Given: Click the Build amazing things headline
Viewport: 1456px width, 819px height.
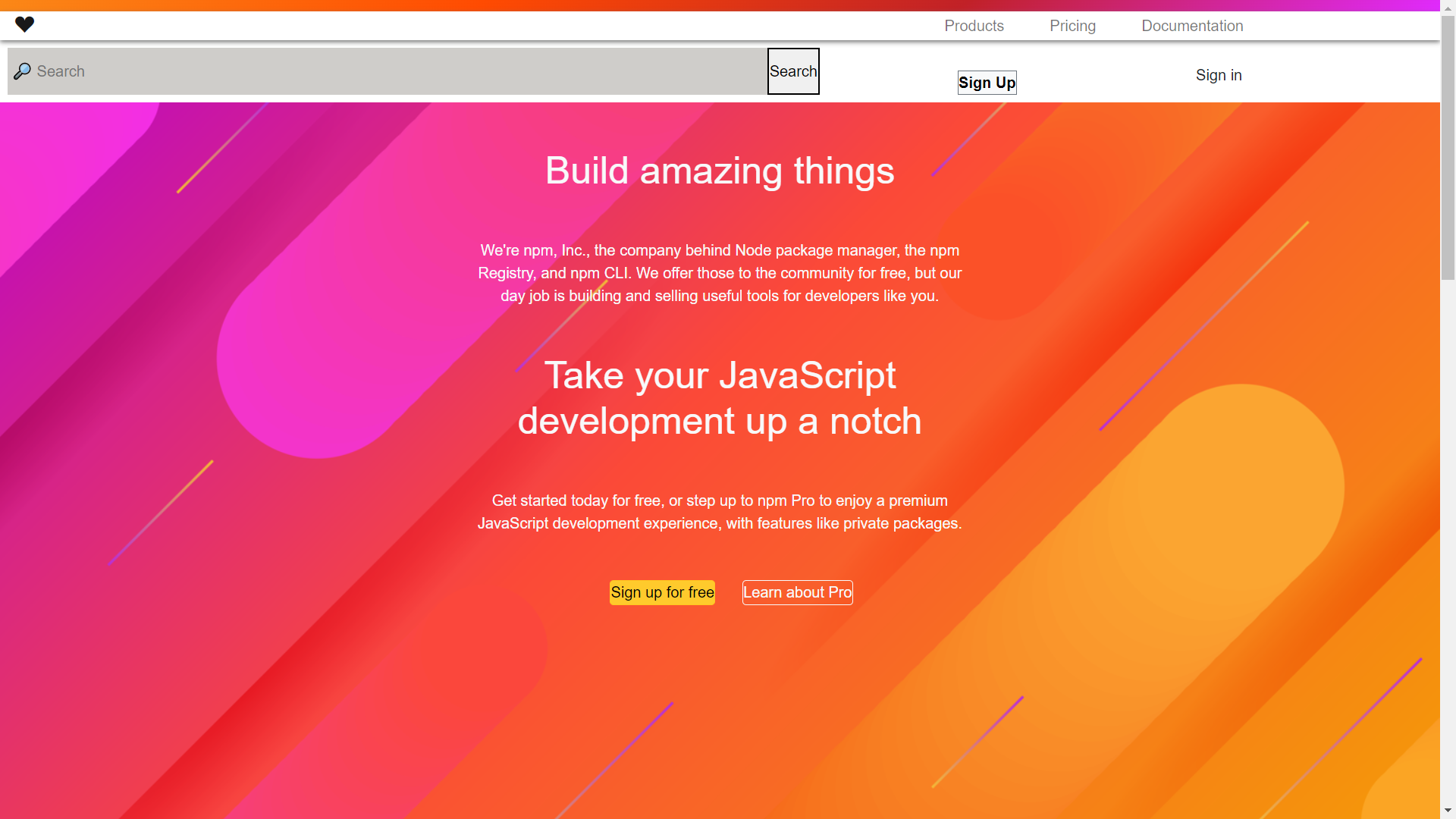Looking at the screenshot, I should (x=719, y=171).
